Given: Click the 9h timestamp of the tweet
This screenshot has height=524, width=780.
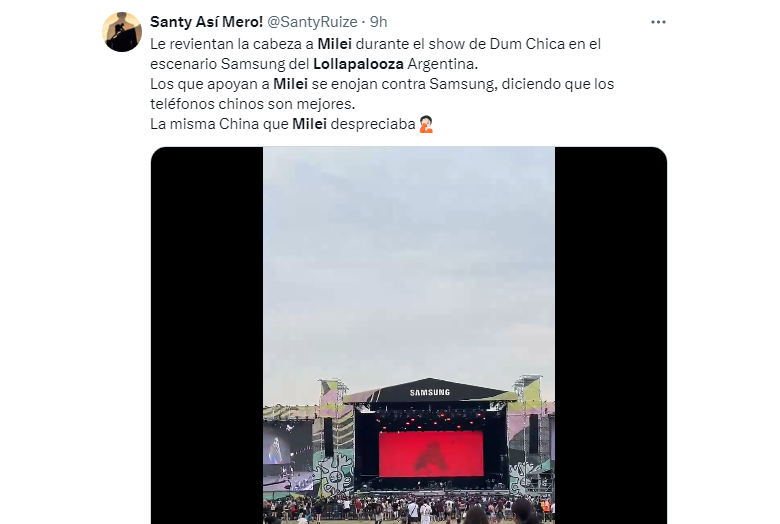Looking at the screenshot, I should coord(379,22).
